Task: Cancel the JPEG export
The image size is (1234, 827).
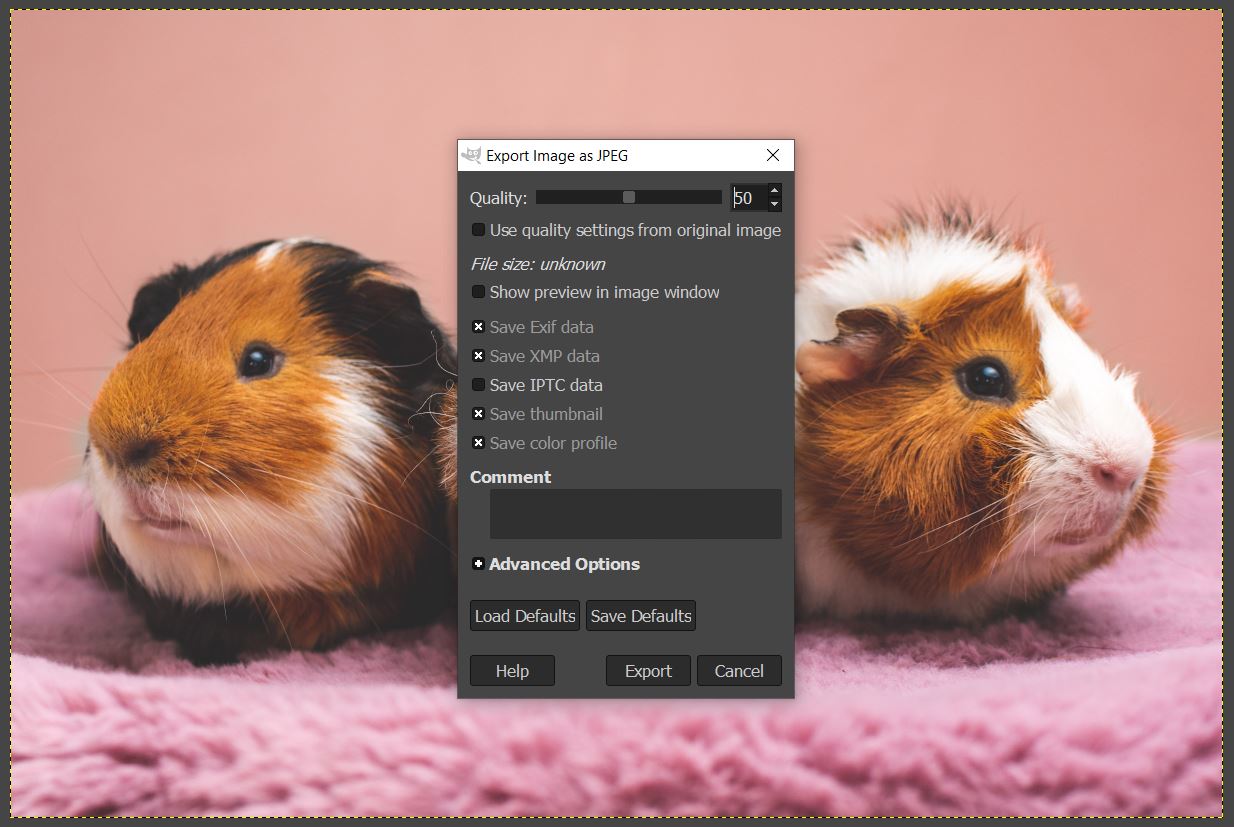Action: click(x=739, y=670)
